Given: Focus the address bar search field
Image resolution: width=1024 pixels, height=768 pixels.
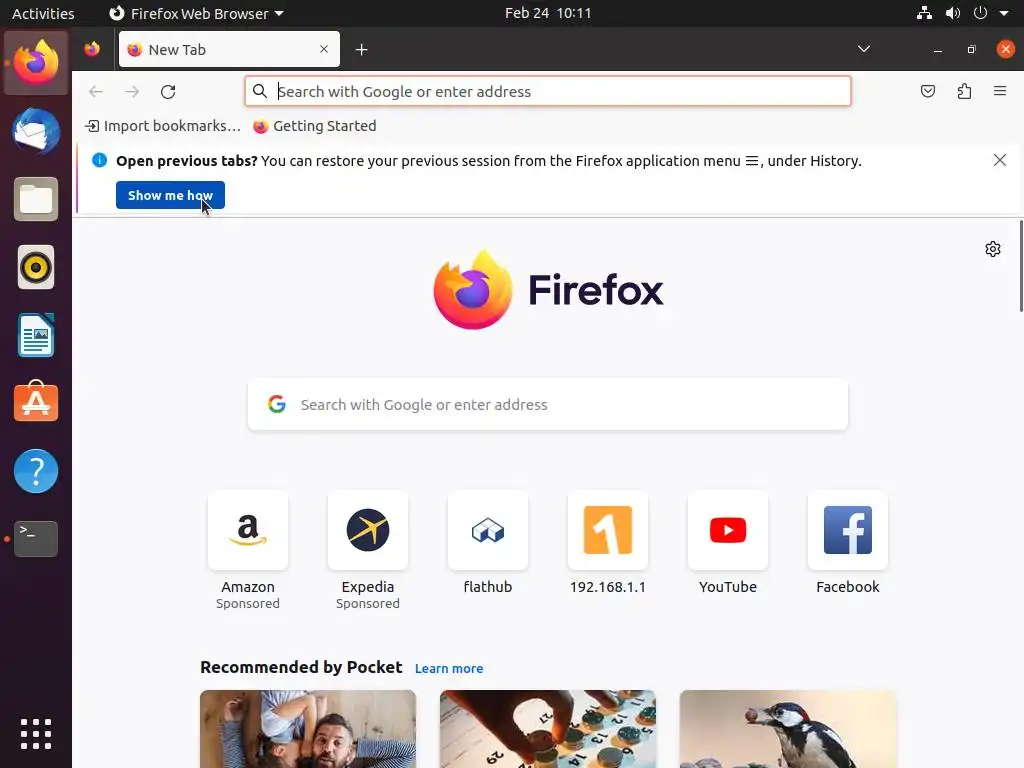Looking at the screenshot, I should [548, 91].
